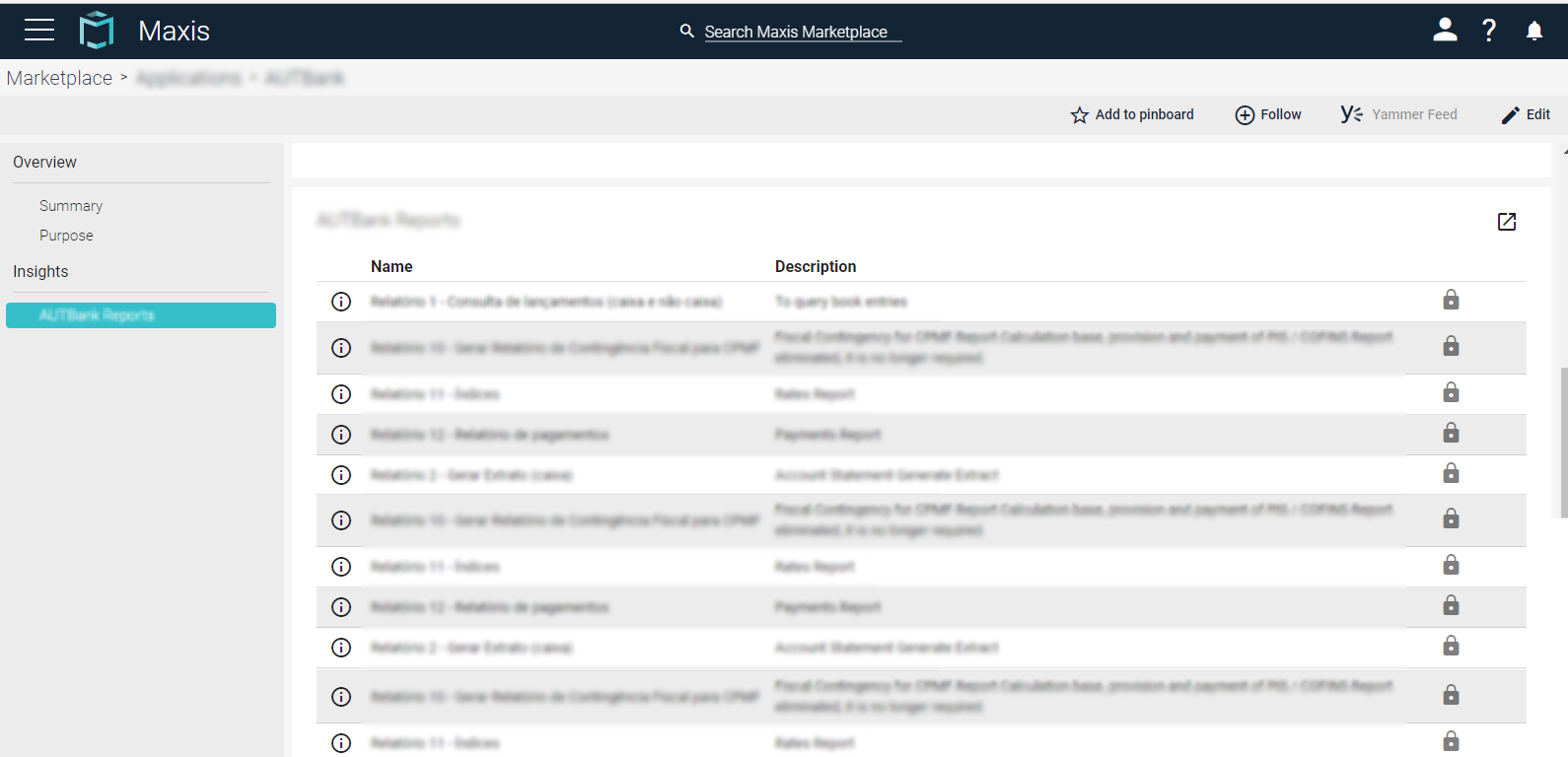Go to Marketplace breadcrumb

pyautogui.click(x=59, y=78)
